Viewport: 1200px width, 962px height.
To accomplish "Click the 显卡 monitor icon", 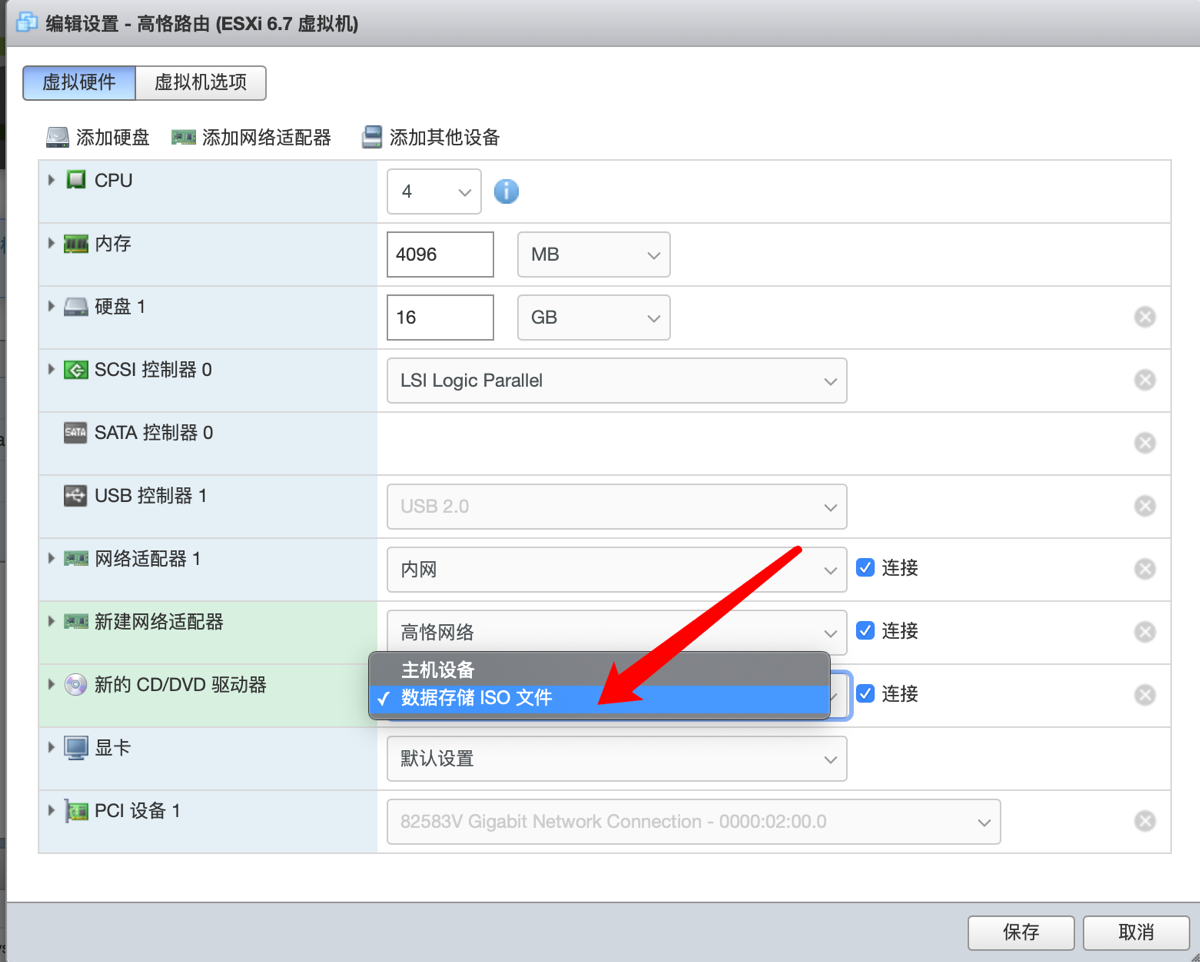I will click(76, 748).
